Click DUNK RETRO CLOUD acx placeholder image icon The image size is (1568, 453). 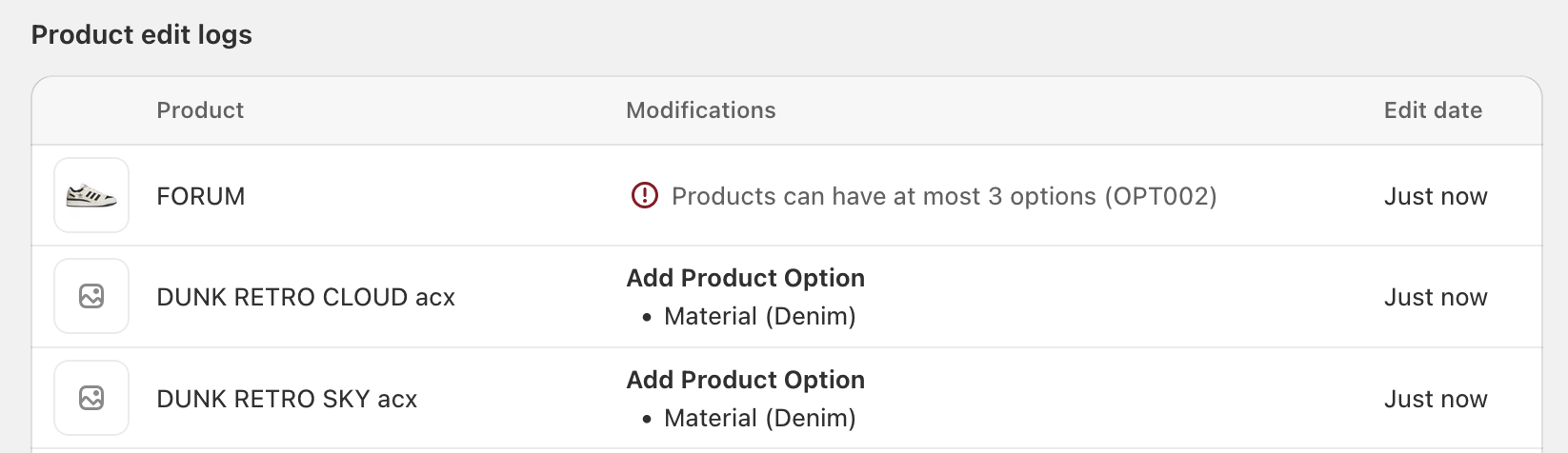91,297
